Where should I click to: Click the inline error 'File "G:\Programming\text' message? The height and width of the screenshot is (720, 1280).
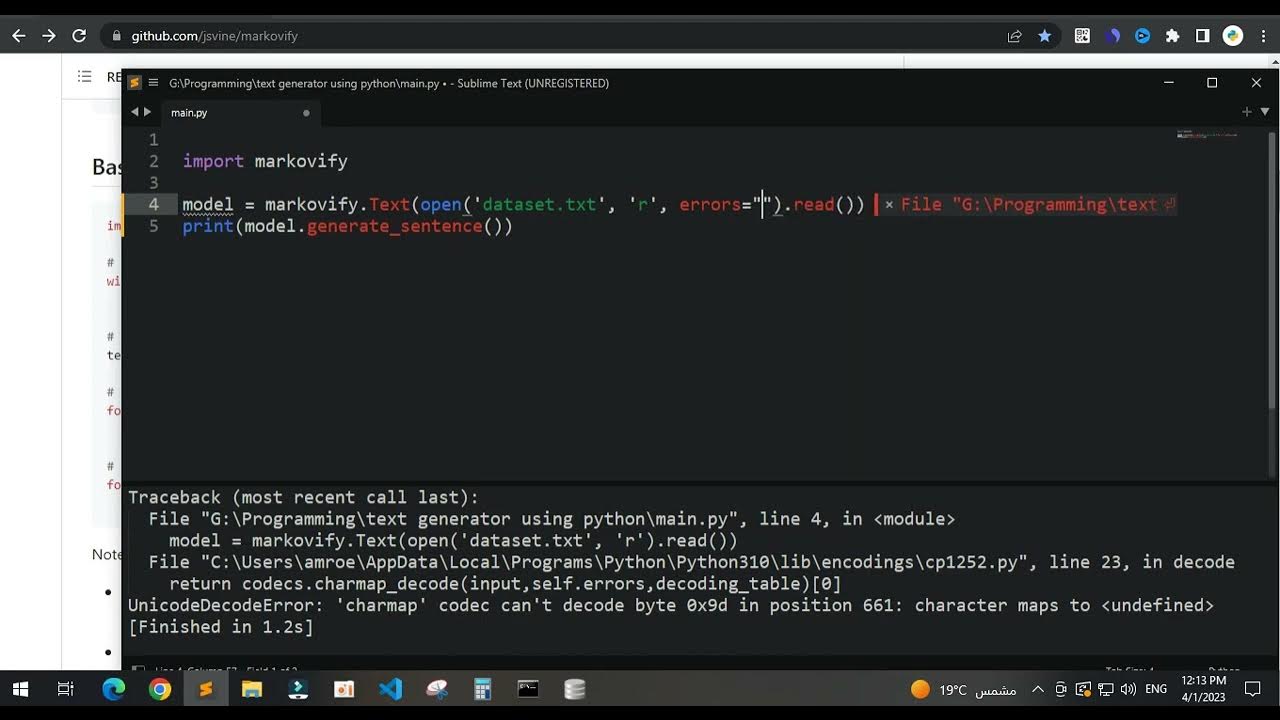click(1029, 204)
